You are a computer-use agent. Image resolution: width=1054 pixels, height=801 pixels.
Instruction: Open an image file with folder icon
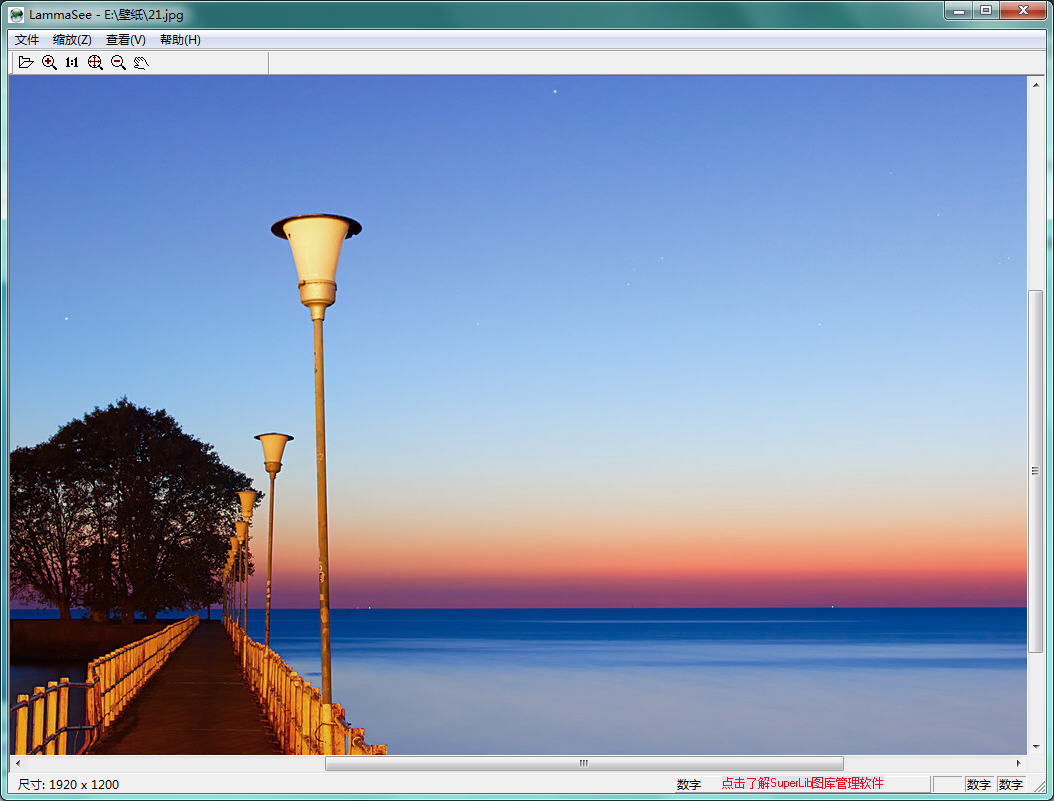point(26,62)
